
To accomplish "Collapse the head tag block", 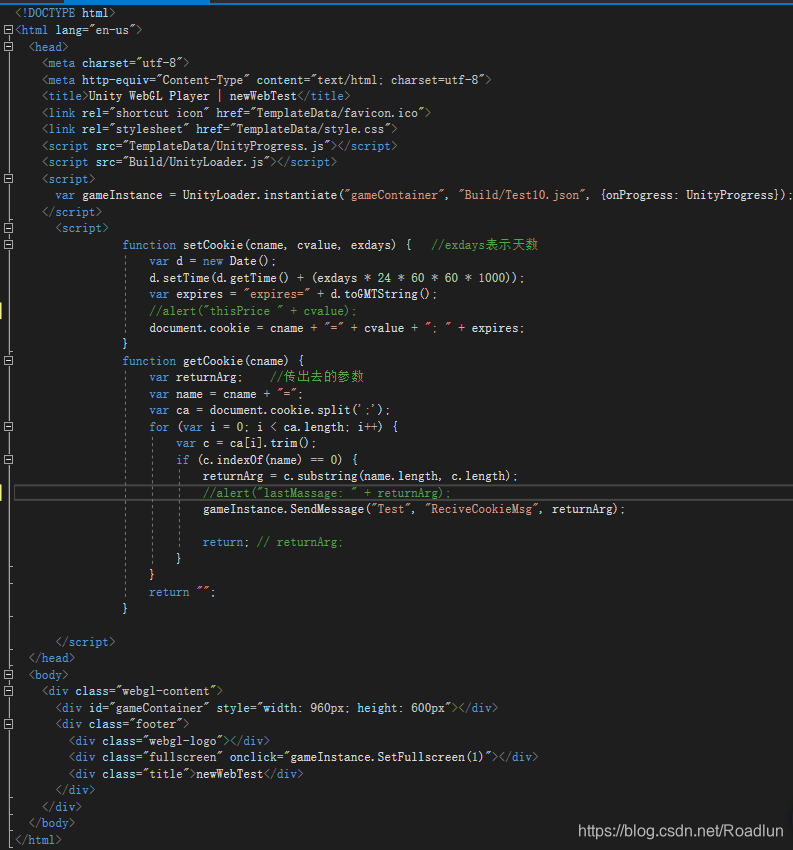I will 8,47.
